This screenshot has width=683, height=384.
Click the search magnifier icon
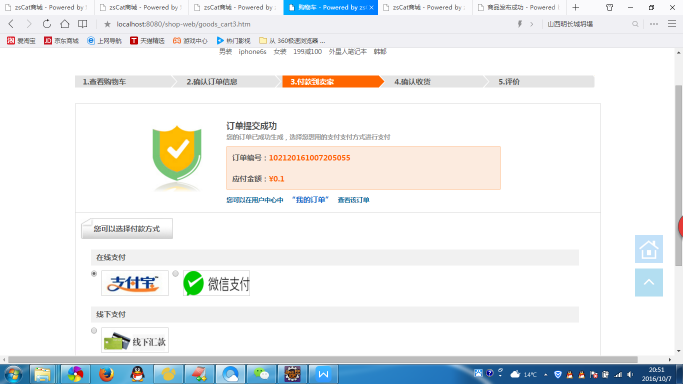635,24
